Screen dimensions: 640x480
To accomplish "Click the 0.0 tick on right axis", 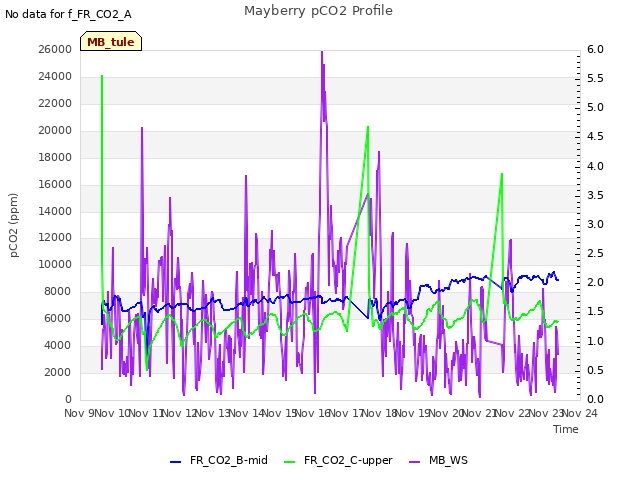I will 595,399.
